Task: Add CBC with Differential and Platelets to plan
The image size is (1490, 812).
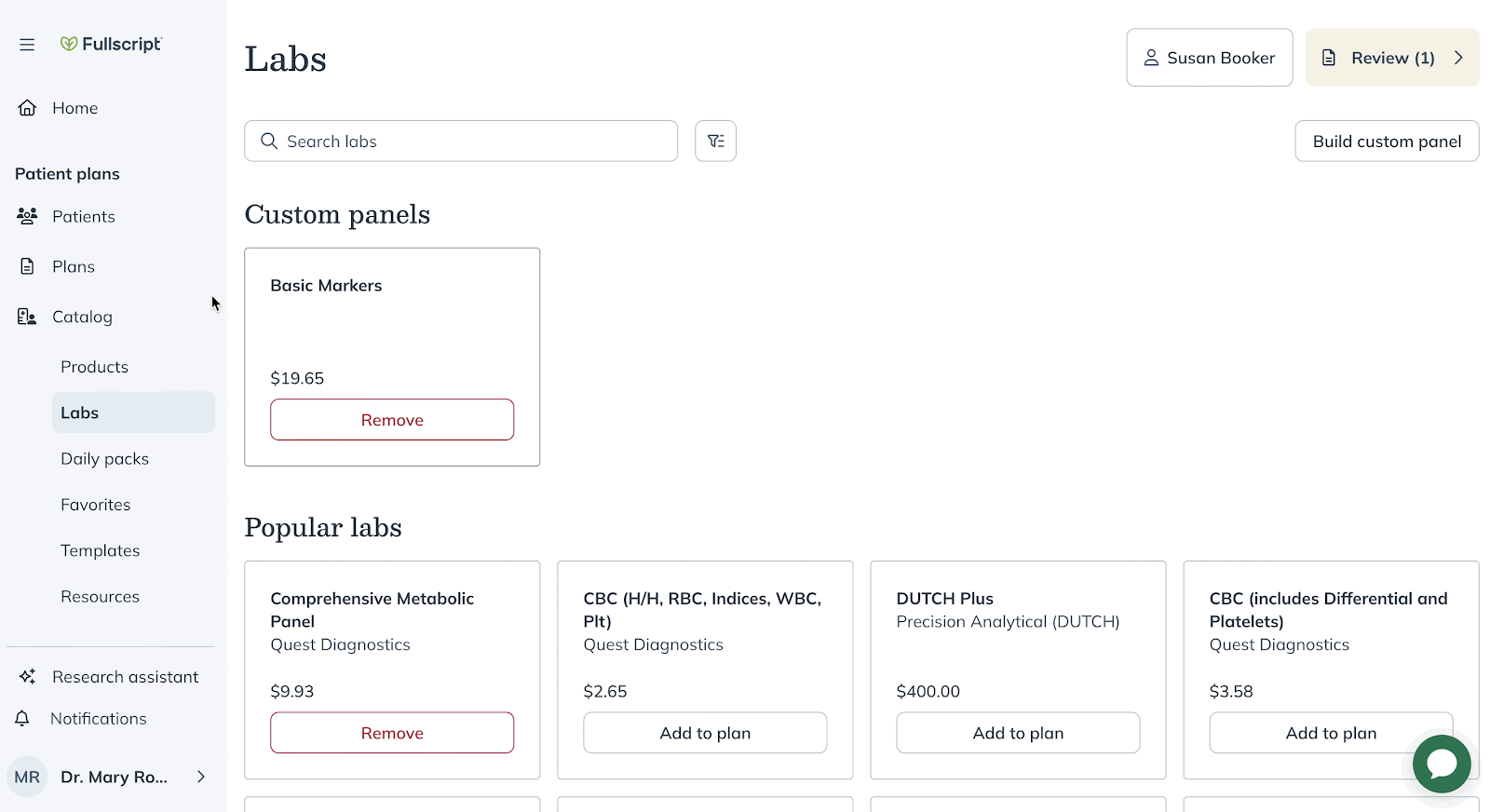Action: point(1331,733)
